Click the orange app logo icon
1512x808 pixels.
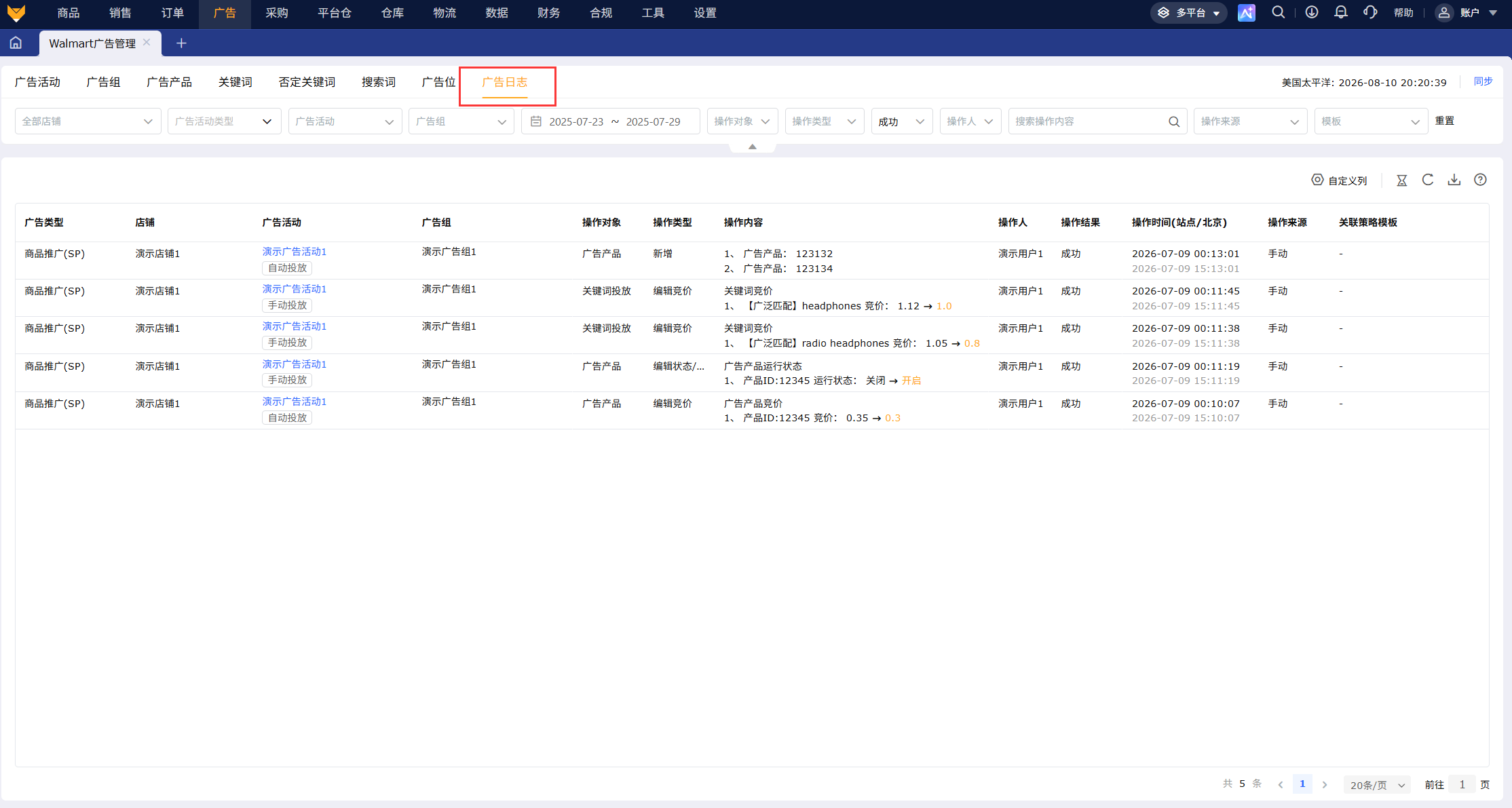16,13
